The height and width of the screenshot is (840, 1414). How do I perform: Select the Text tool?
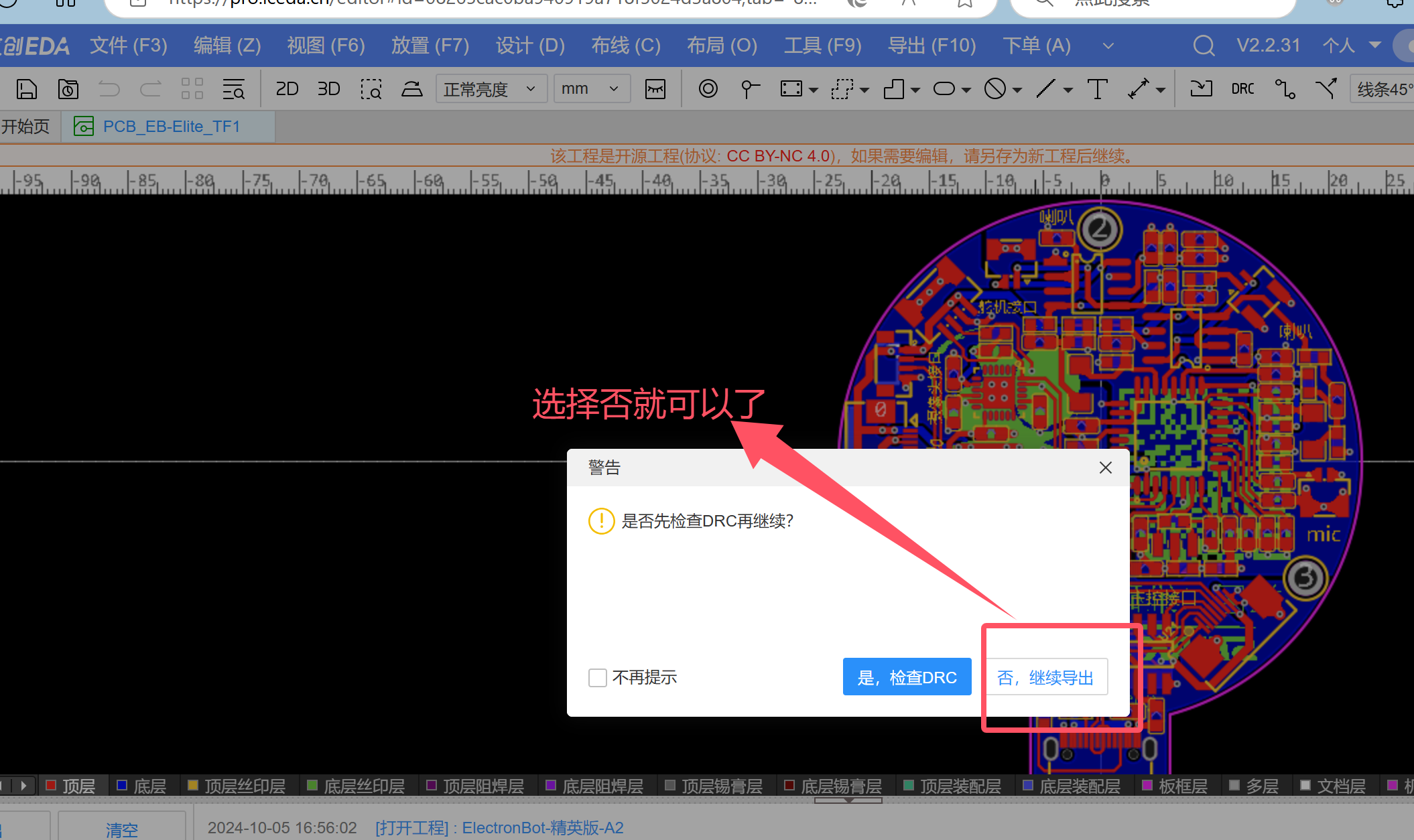(1097, 89)
